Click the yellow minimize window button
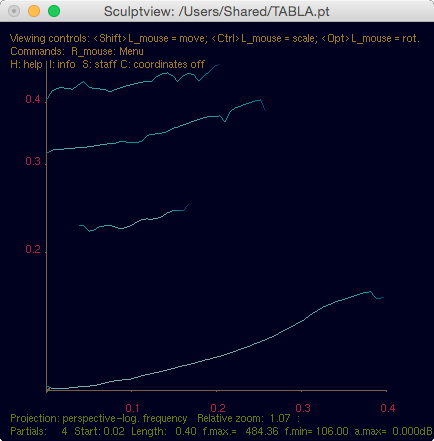This screenshot has width=434, height=441. pyautogui.click(x=34, y=11)
